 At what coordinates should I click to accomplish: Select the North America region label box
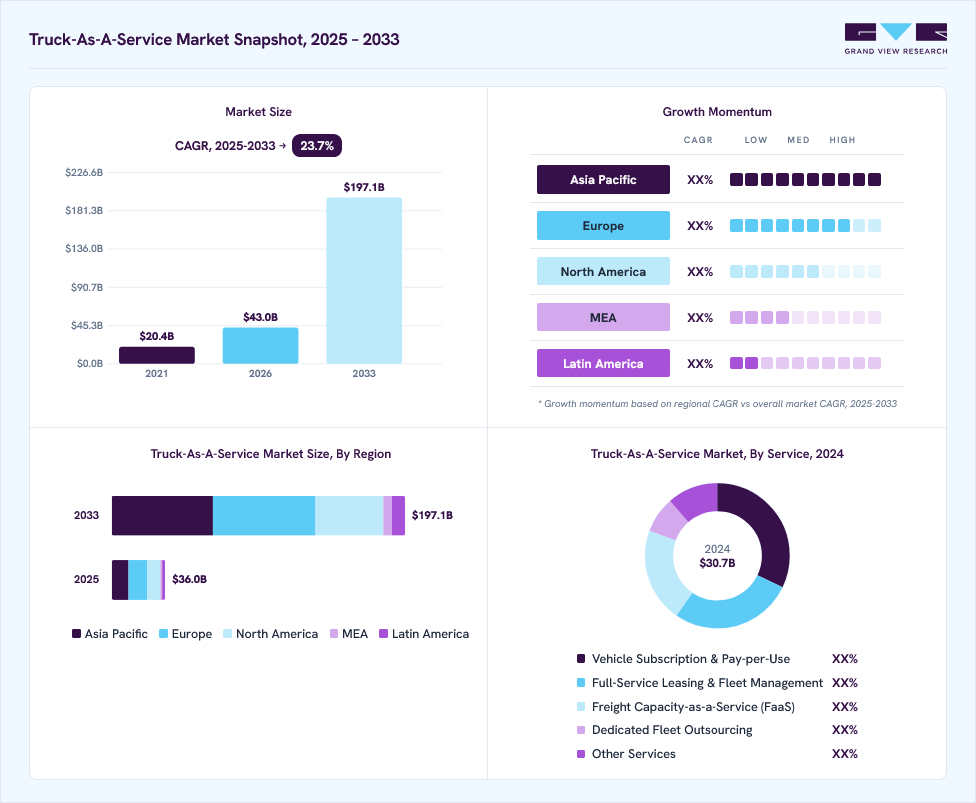pos(603,271)
